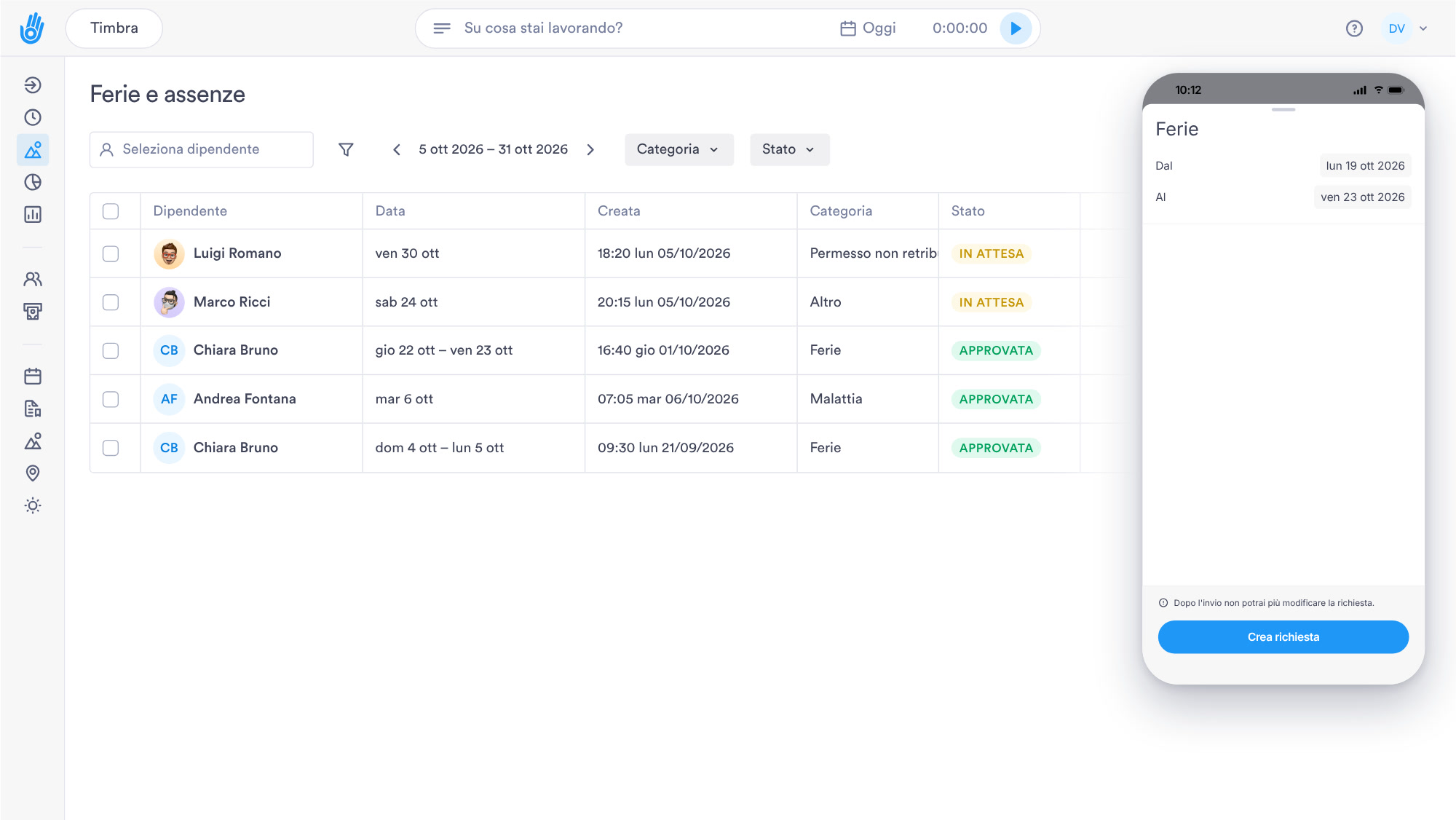Viewport: 1456px width, 820px height.
Task: Open the document list sidebar icon
Action: (x=33, y=409)
